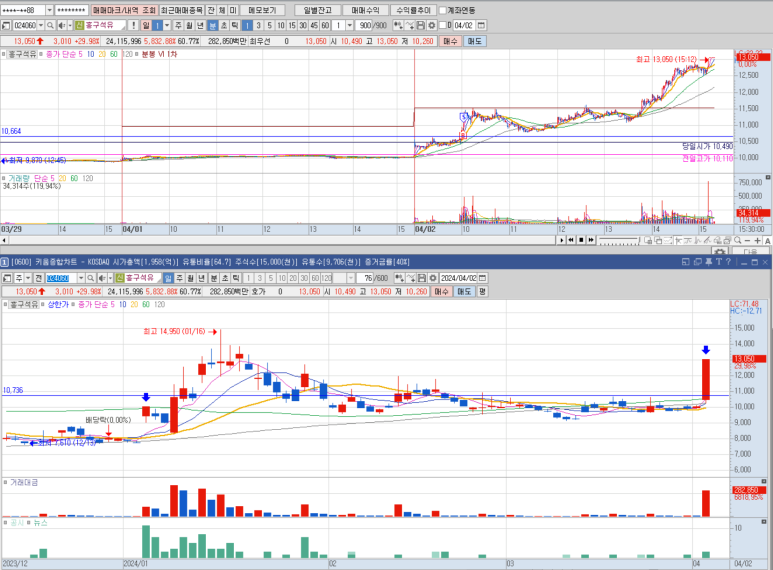Click 매도 sell button in upper chart
Image resolution: width=773 pixels, height=570 pixels.
coord(474,41)
